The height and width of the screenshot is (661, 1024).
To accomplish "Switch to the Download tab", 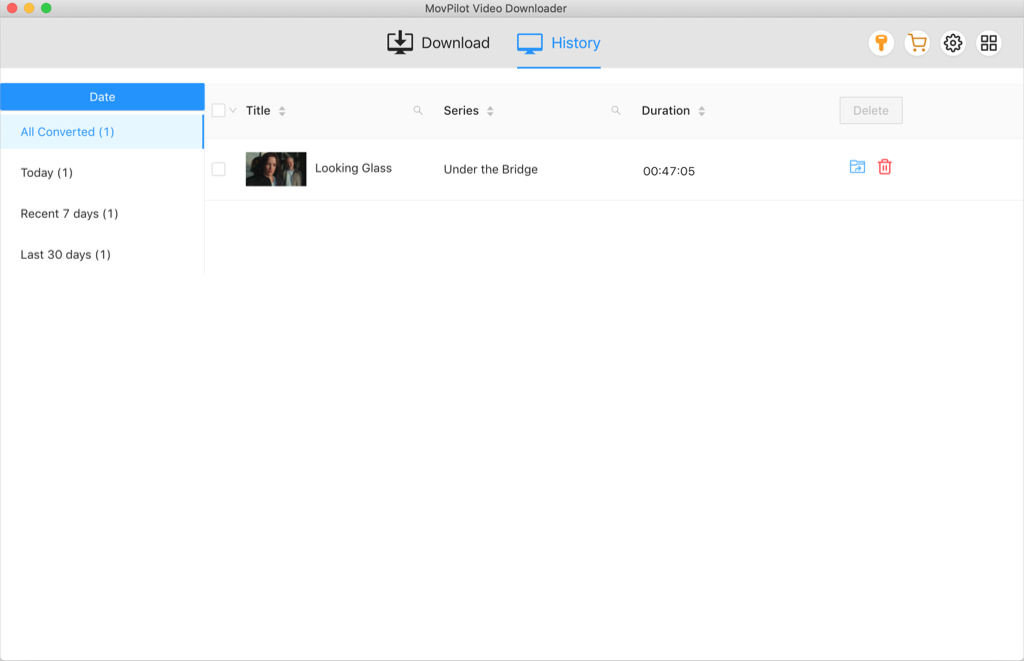I will tap(439, 43).
